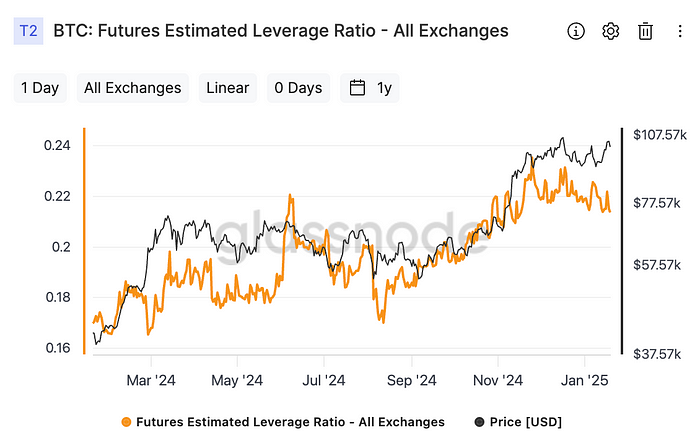Click the $77.57k price axis label
The image size is (700, 440).
click(657, 203)
